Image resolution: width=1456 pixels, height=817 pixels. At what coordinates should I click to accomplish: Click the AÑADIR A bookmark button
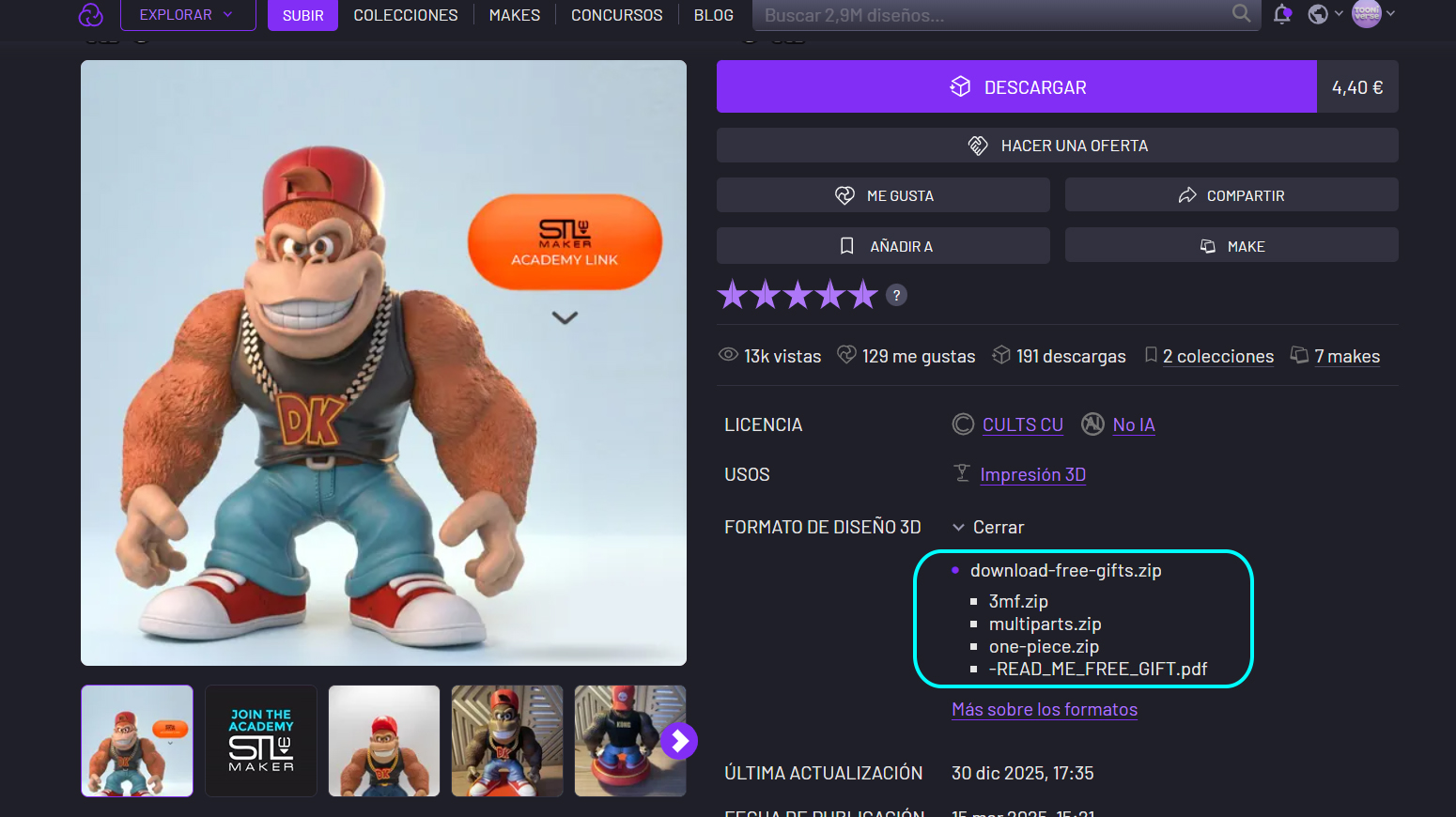883,246
